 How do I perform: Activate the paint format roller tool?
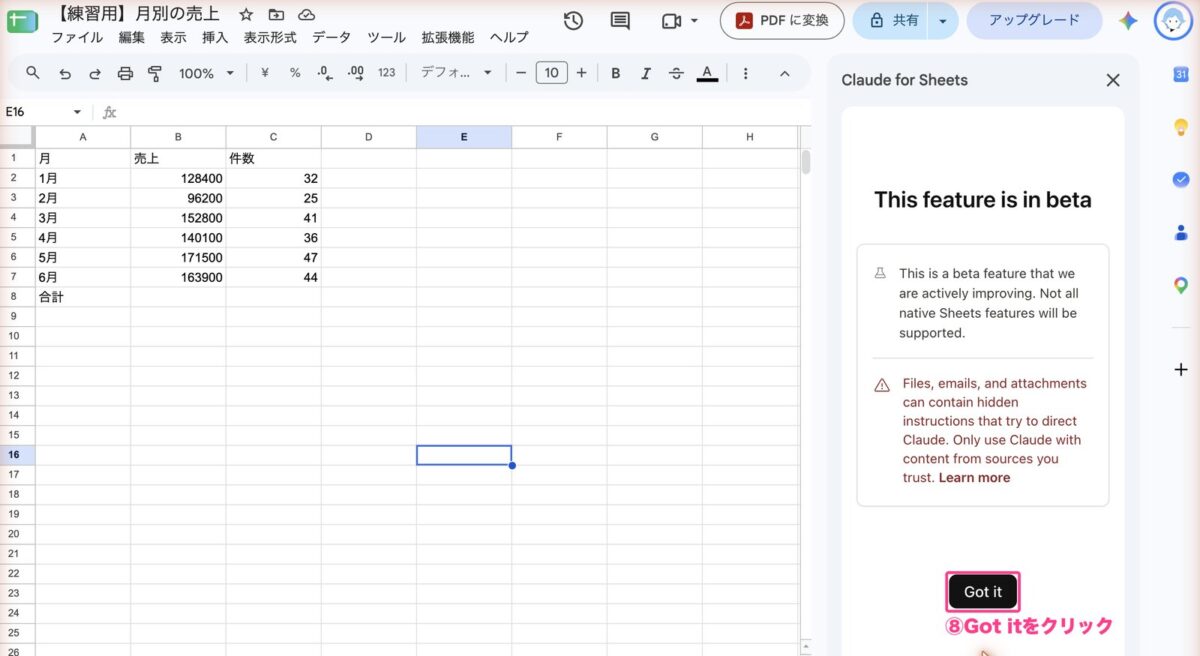(x=155, y=73)
